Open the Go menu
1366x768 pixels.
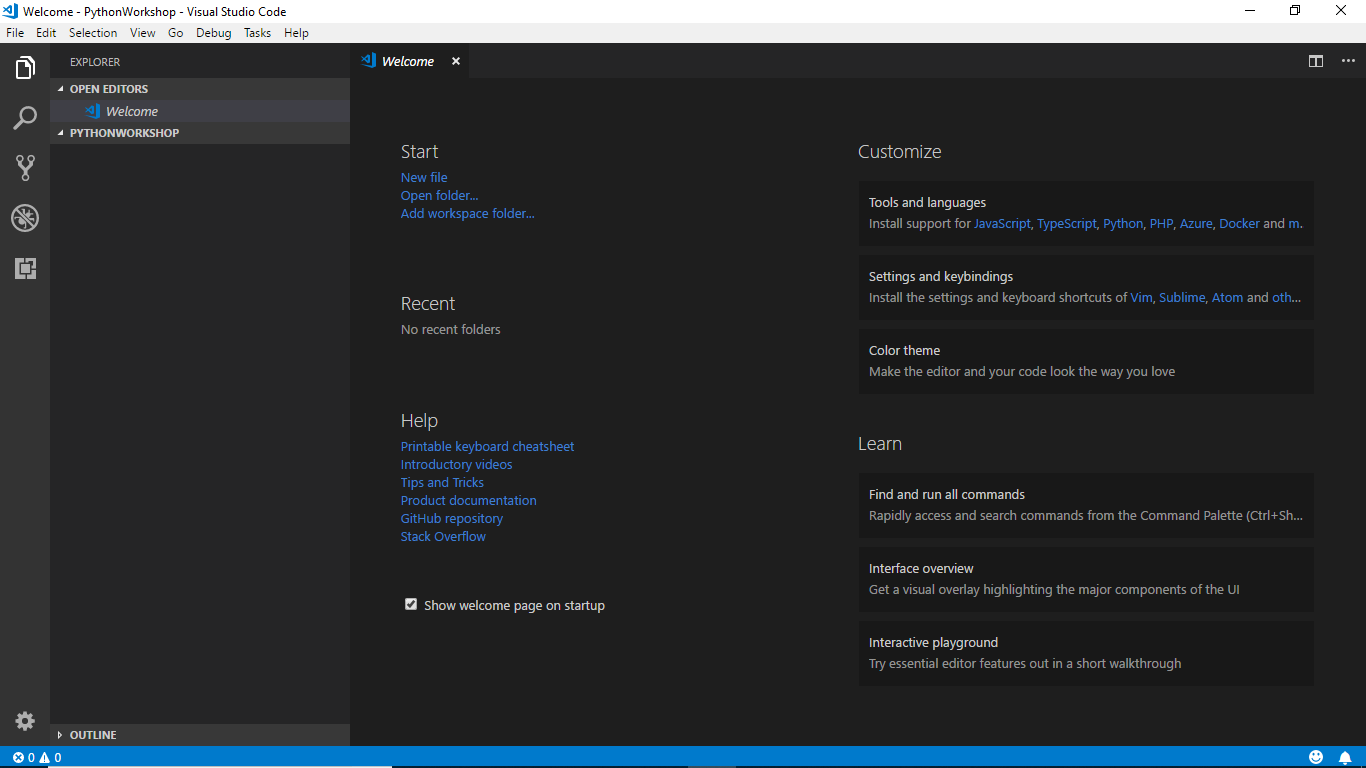[176, 33]
